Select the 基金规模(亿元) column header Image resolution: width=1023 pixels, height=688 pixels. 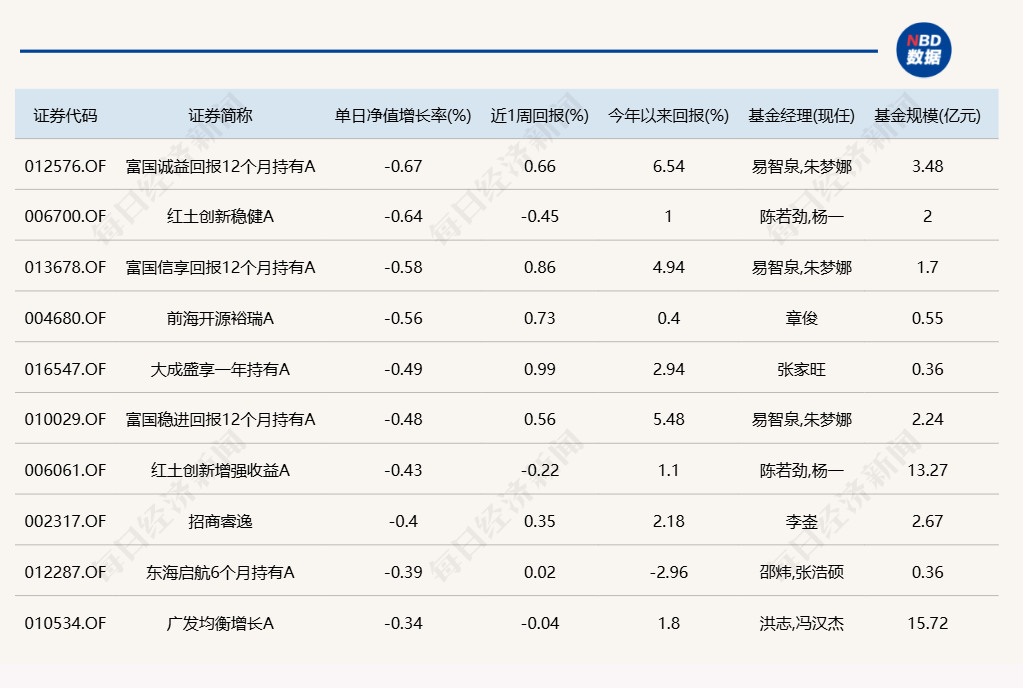[927, 115]
